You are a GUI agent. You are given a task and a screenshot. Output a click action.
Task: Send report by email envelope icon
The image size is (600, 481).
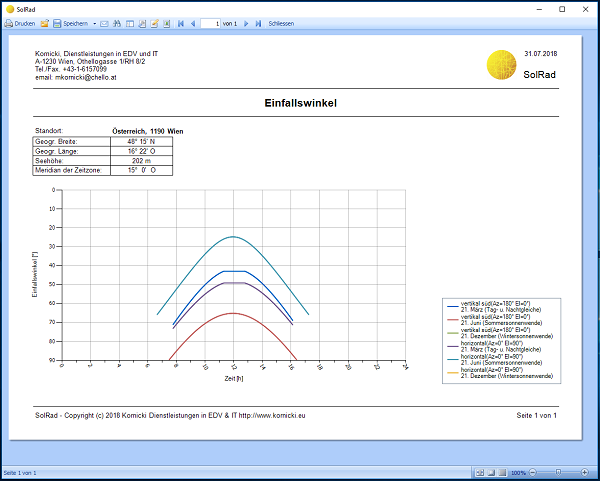tap(105, 23)
